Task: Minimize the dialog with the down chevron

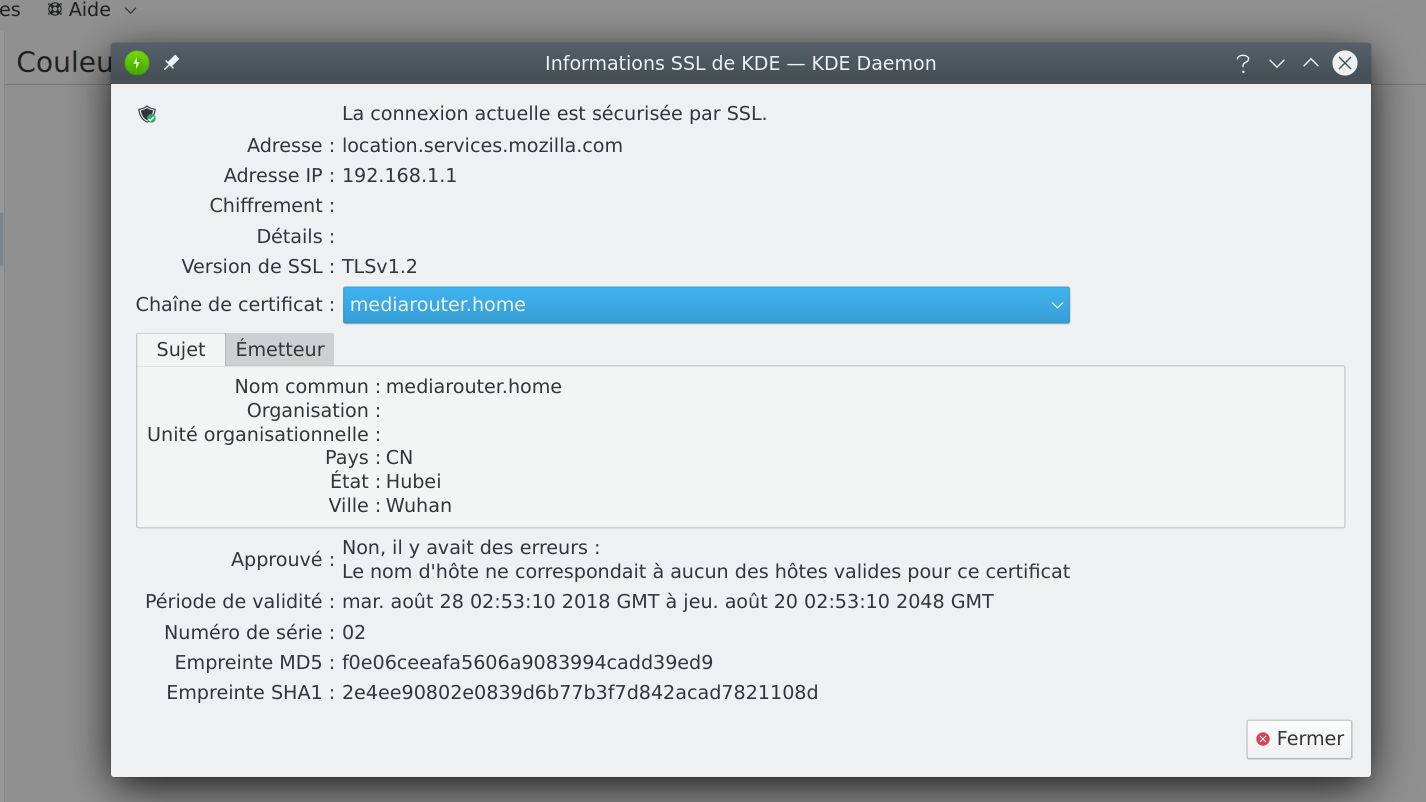Action: point(1276,64)
